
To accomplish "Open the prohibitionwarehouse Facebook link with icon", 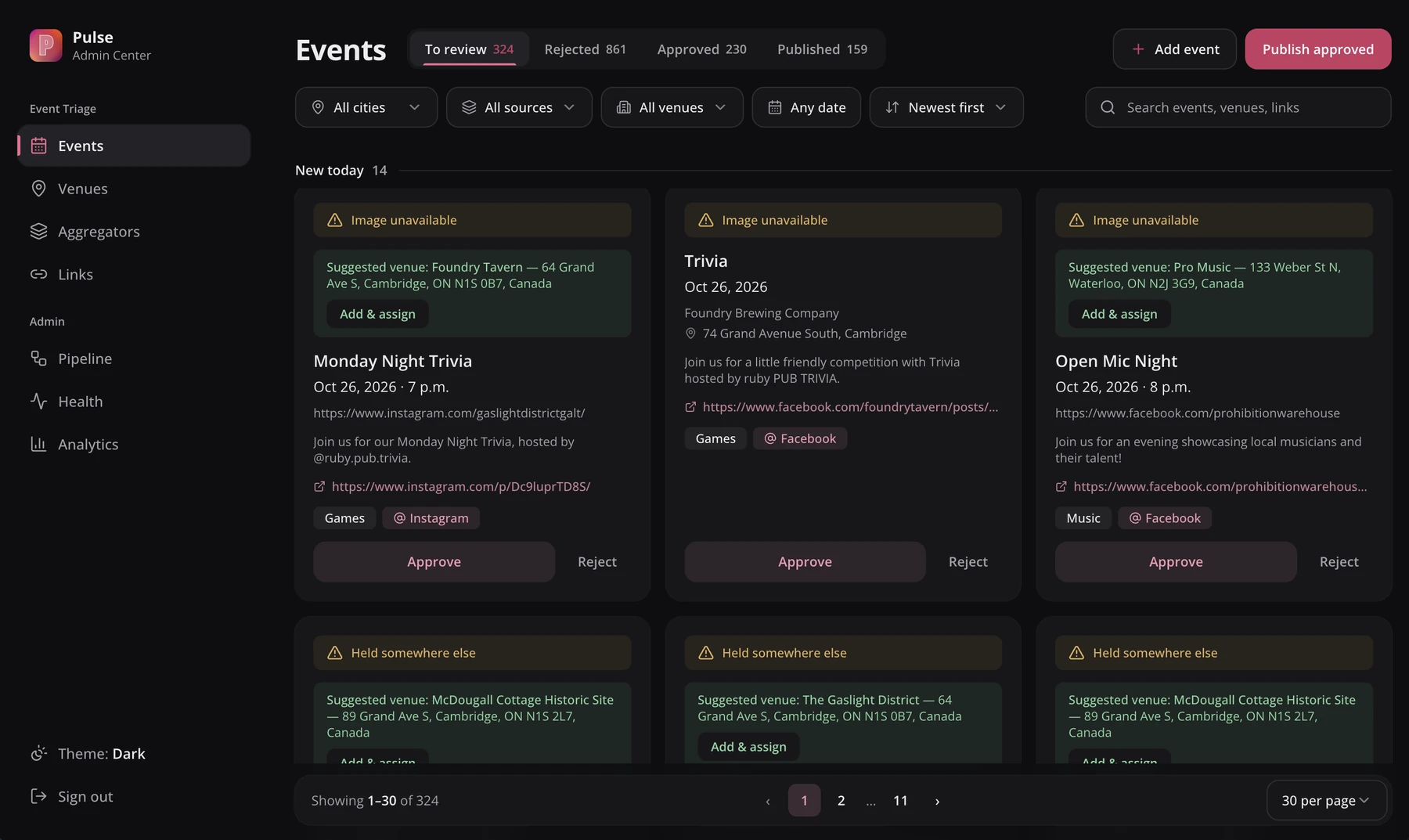I will pyautogui.click(x=1212, y=487).
